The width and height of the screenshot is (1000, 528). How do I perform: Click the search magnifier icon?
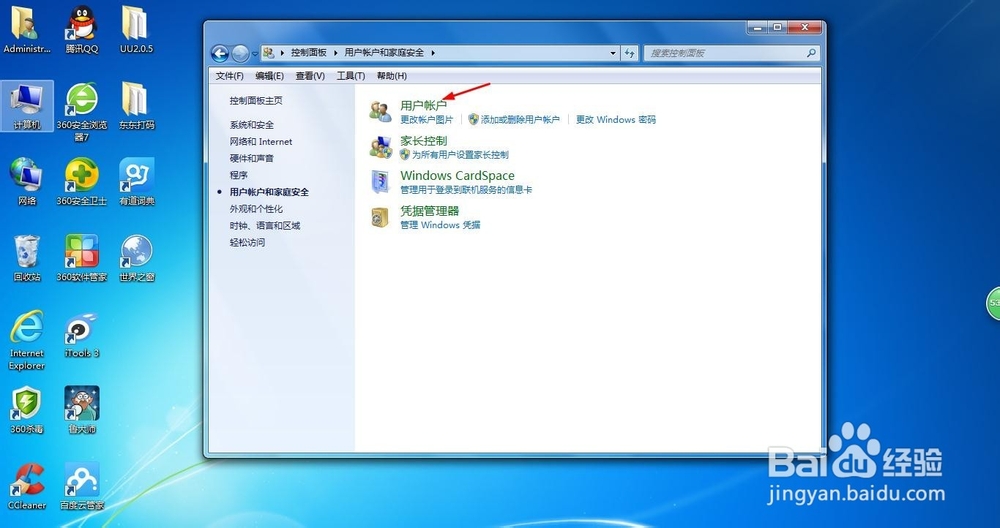point(811,53)
